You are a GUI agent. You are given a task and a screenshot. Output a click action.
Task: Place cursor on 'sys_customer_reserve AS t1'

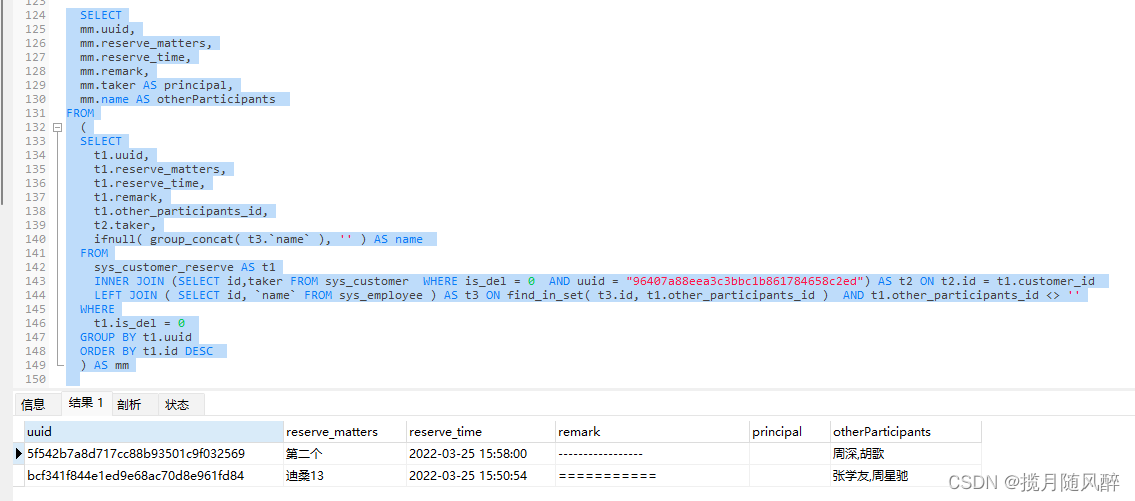185,267
